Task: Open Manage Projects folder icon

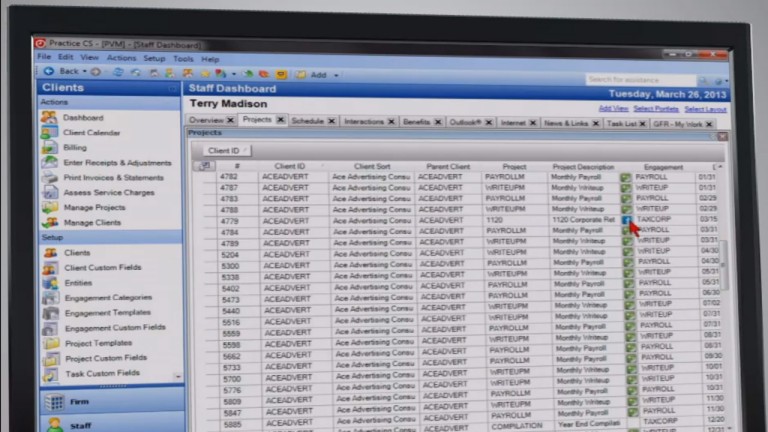Action: coord(49,207)
